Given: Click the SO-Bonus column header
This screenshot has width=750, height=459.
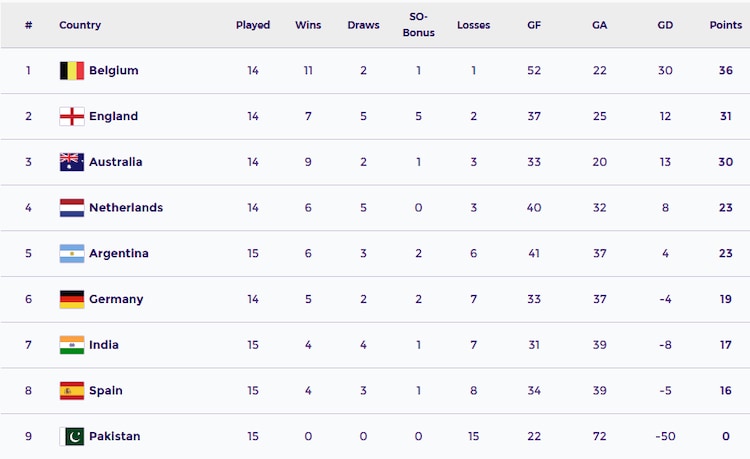Looking at the screenshot, I should pos(419,25).
